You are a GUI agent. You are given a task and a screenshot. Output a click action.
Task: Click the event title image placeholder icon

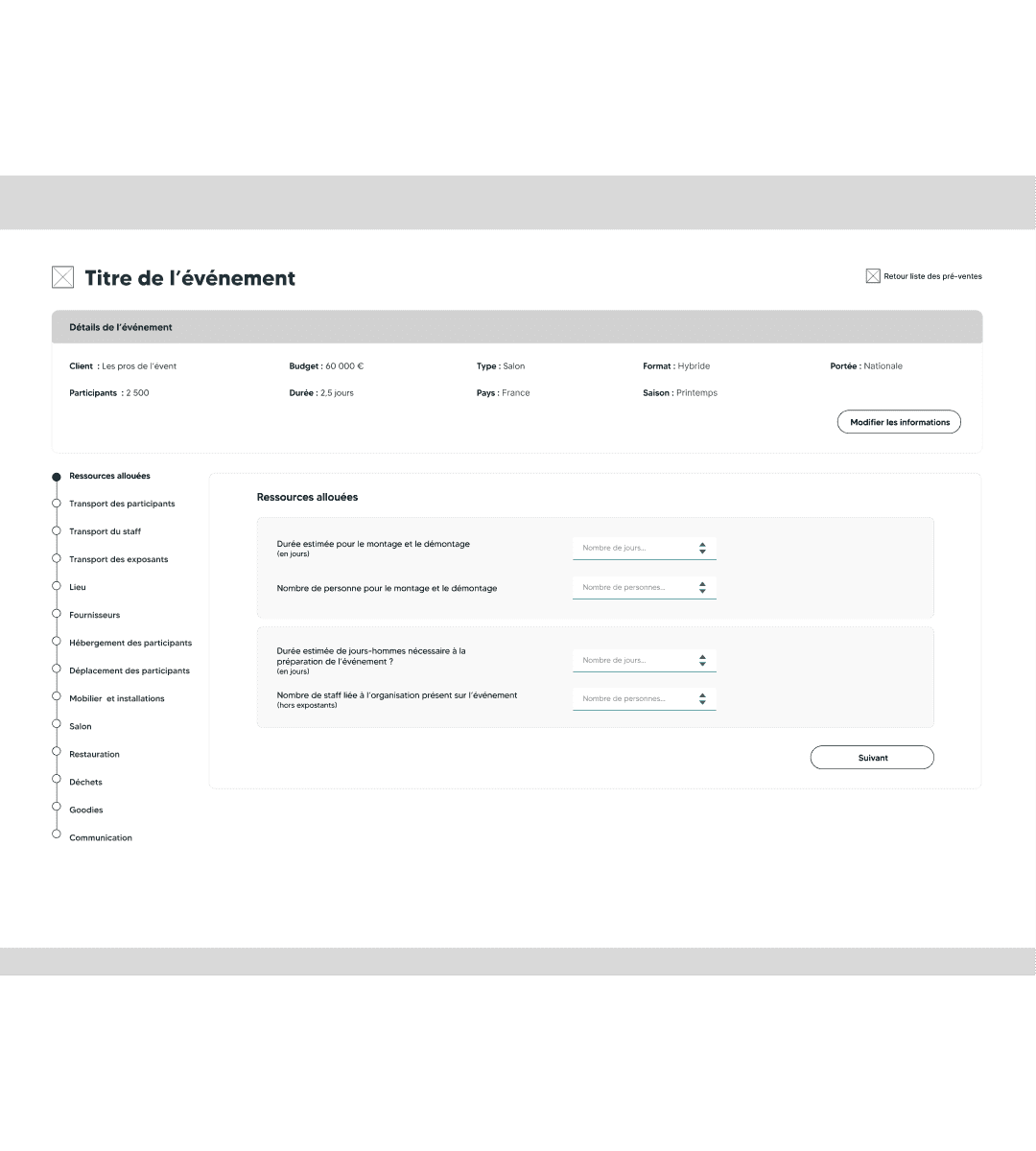pyautogui.click(x=62, y=277)
